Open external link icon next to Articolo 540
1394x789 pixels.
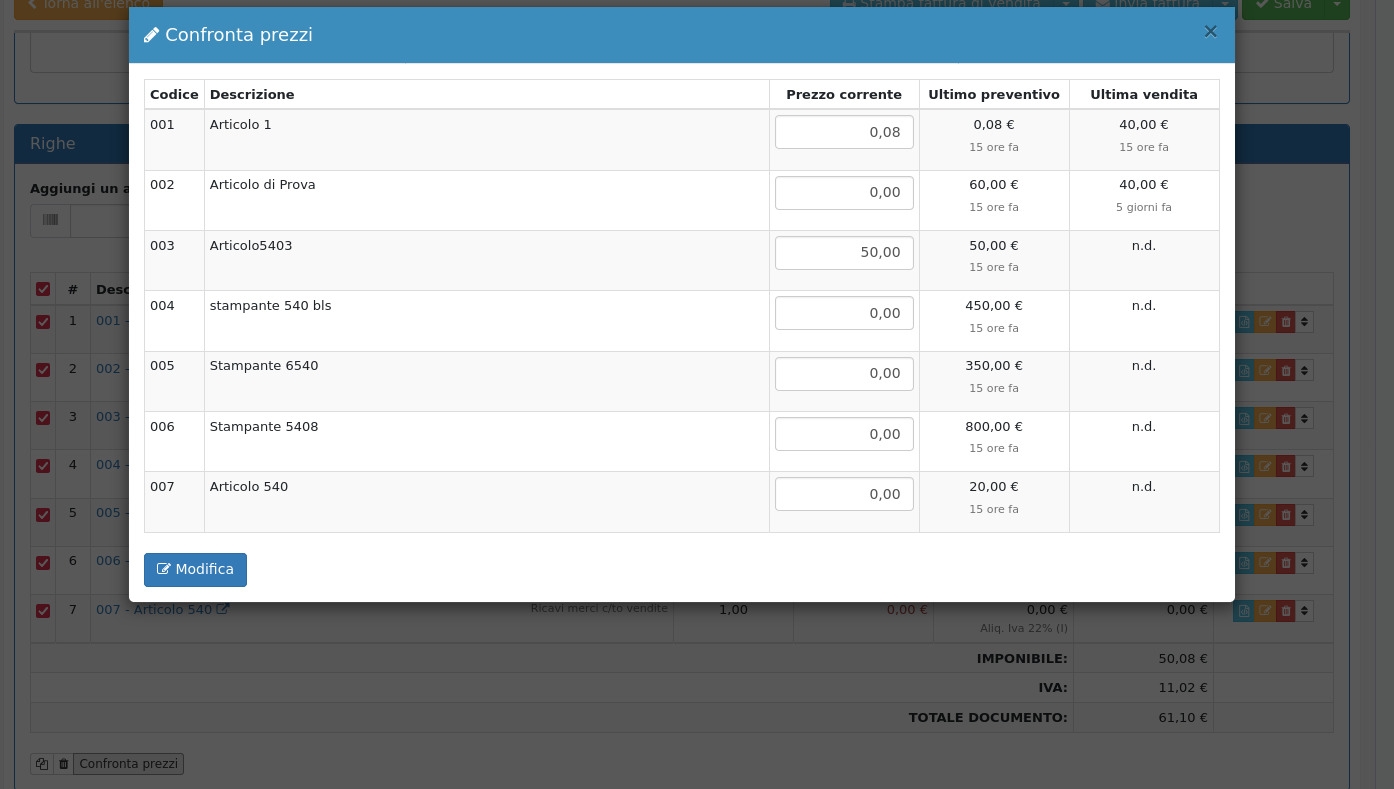(223, 609)
